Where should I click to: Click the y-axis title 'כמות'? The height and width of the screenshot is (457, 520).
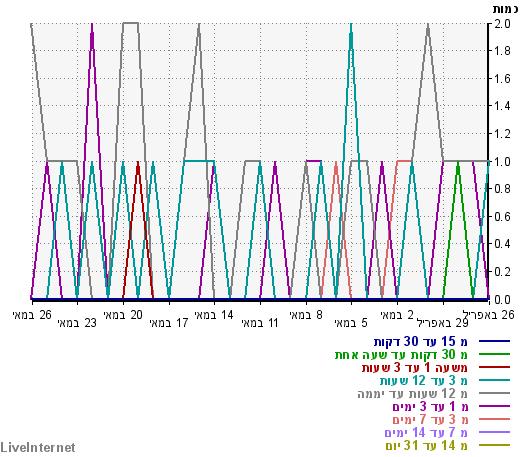click(x=505, y=9)
